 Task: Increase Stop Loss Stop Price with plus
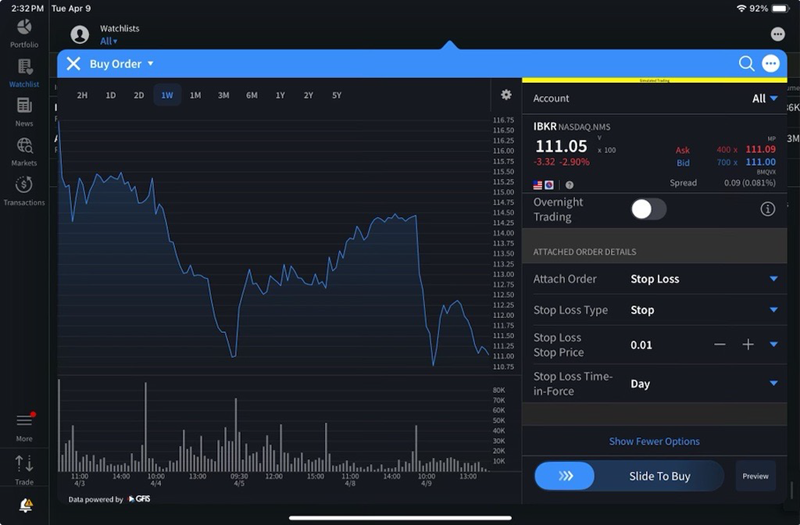(748, 344)
